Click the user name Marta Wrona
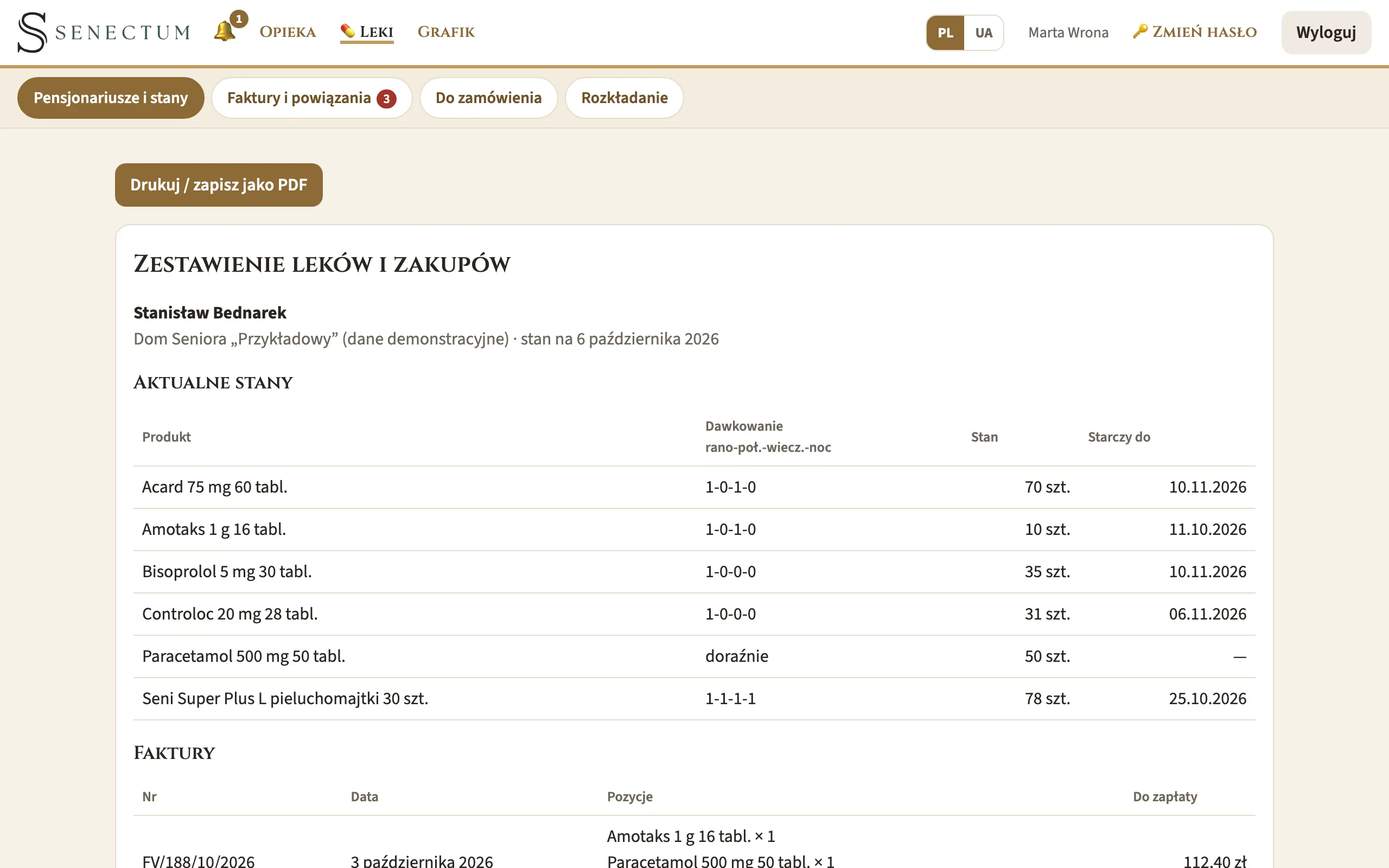Image resolution: width=1389 pixels, height=868 pixels. tap(1068, 33)
